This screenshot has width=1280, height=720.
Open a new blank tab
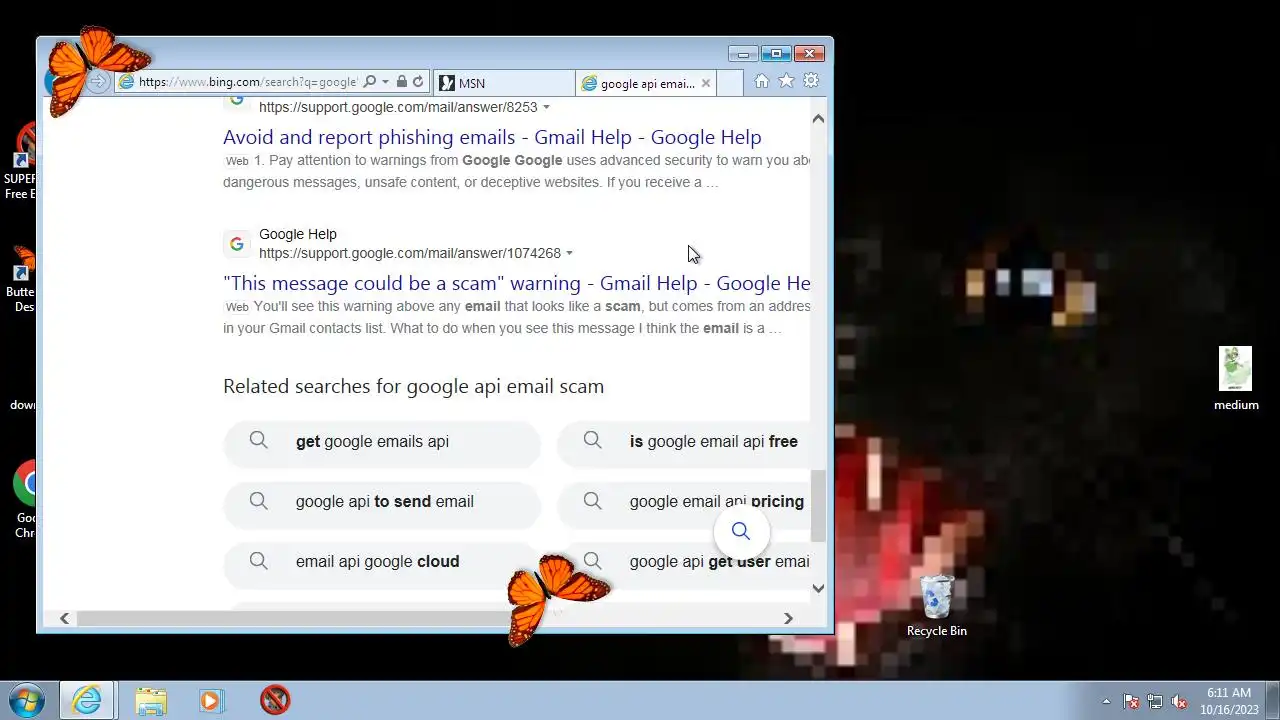click(x=730, y=83)
